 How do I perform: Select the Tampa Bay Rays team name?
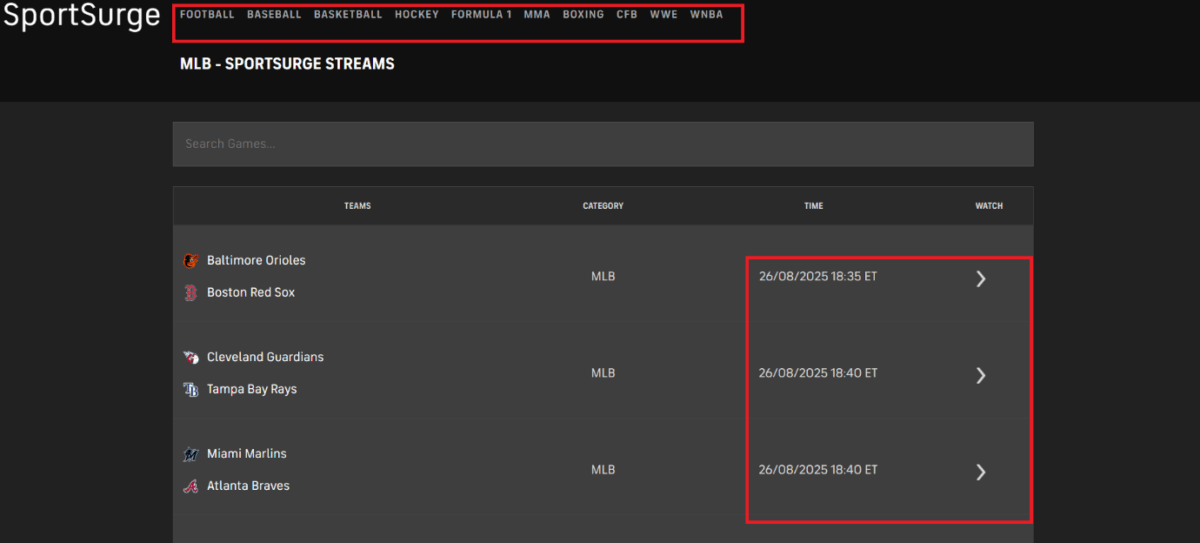(252, 389)
